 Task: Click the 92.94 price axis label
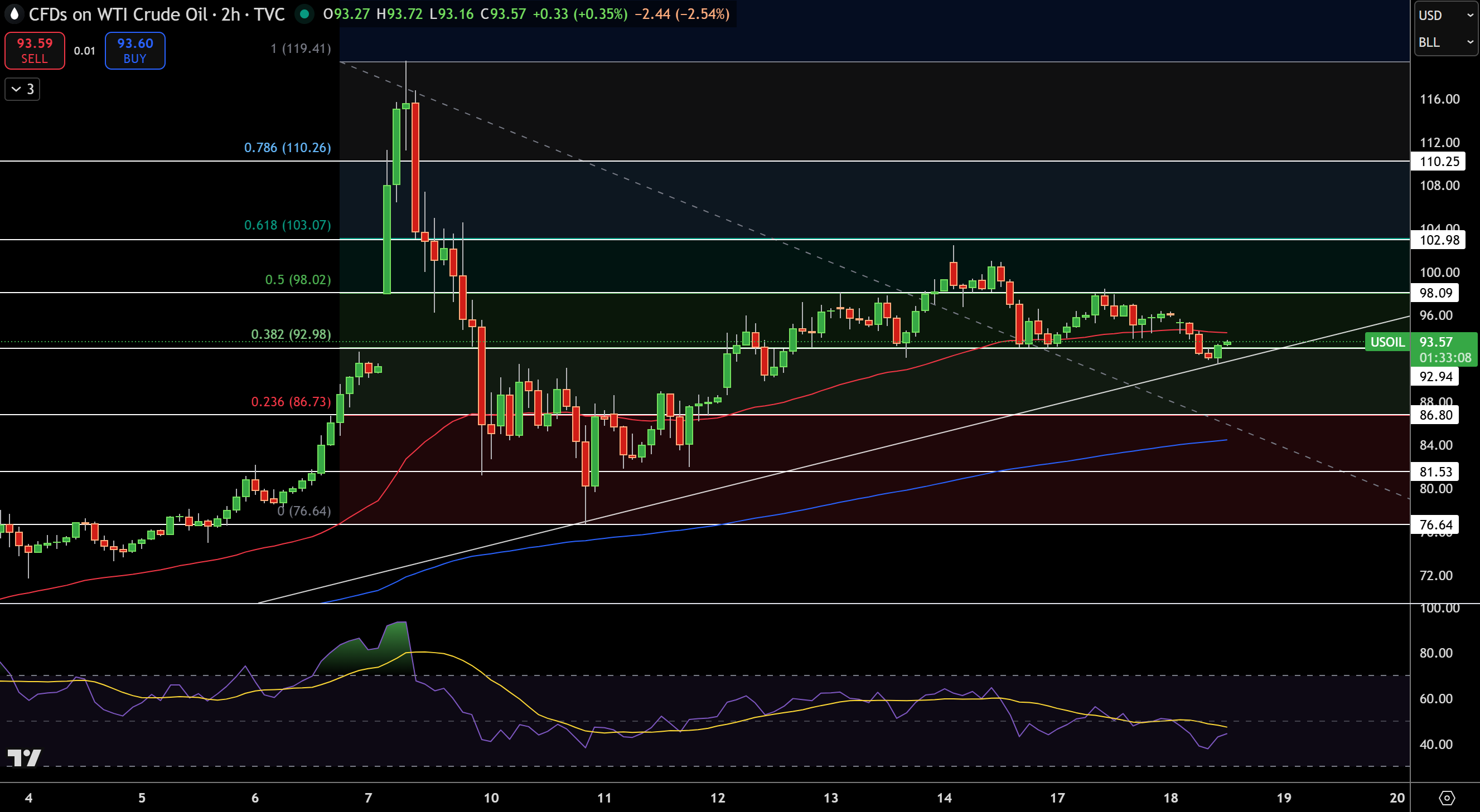click(1435, 377)
